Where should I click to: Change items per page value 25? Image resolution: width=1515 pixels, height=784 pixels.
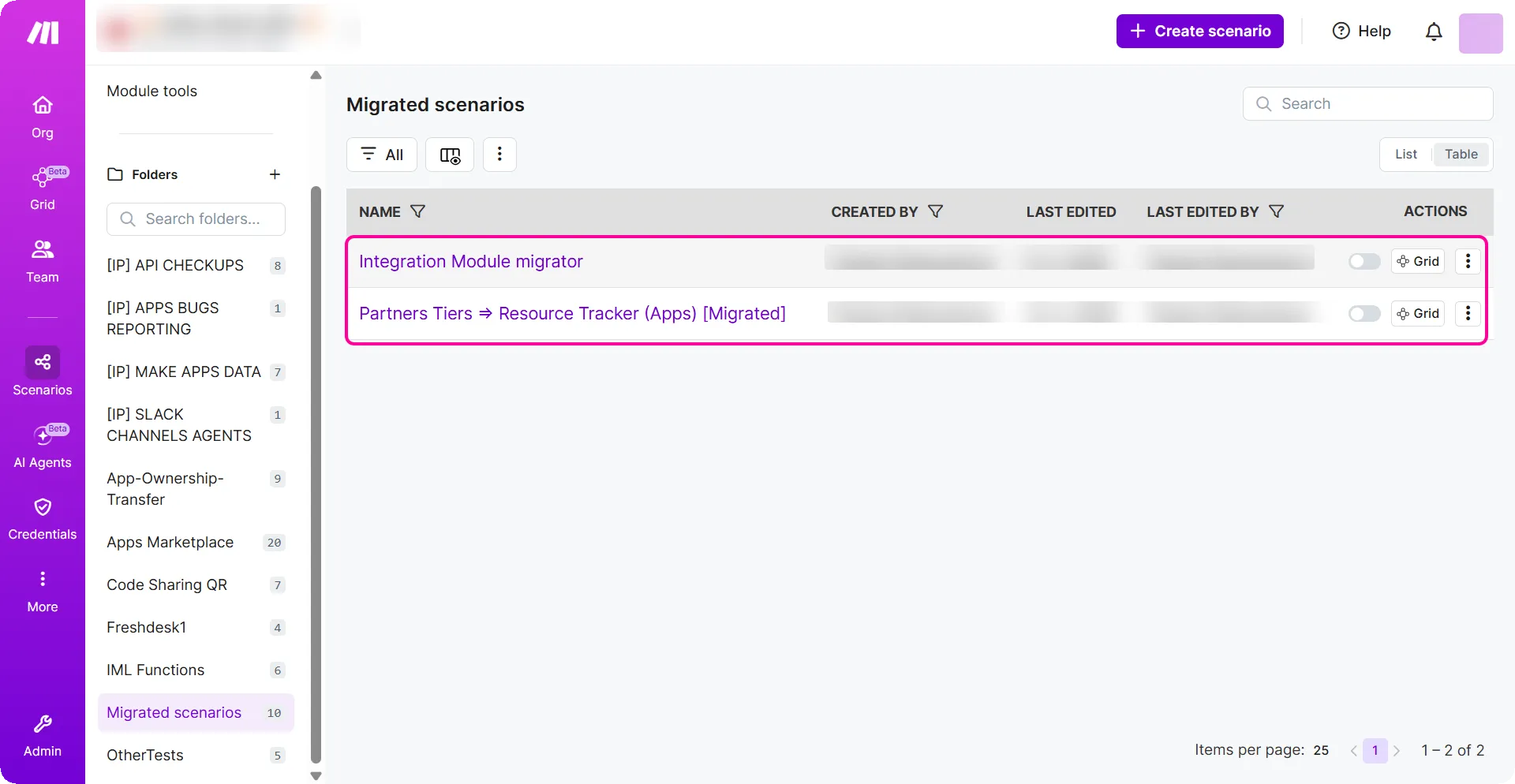(x=1321, y=750)
